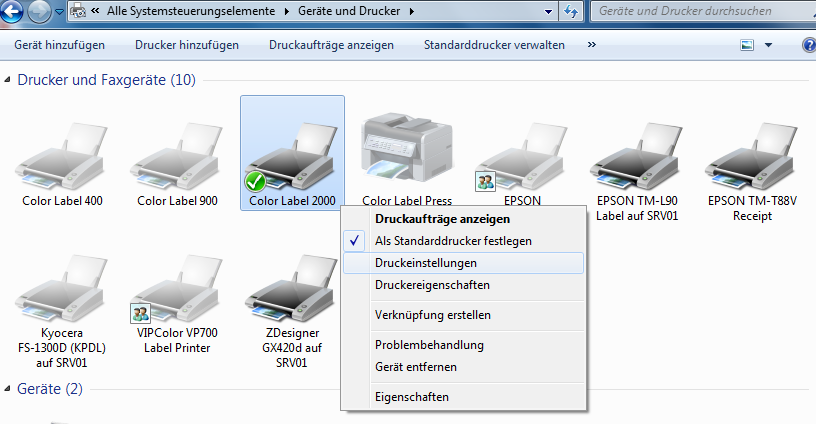Image resolution: width=816 pixels, height=424 pixels.
Task: Select the shared EPSON printer icon
Action: pos(522,155)
